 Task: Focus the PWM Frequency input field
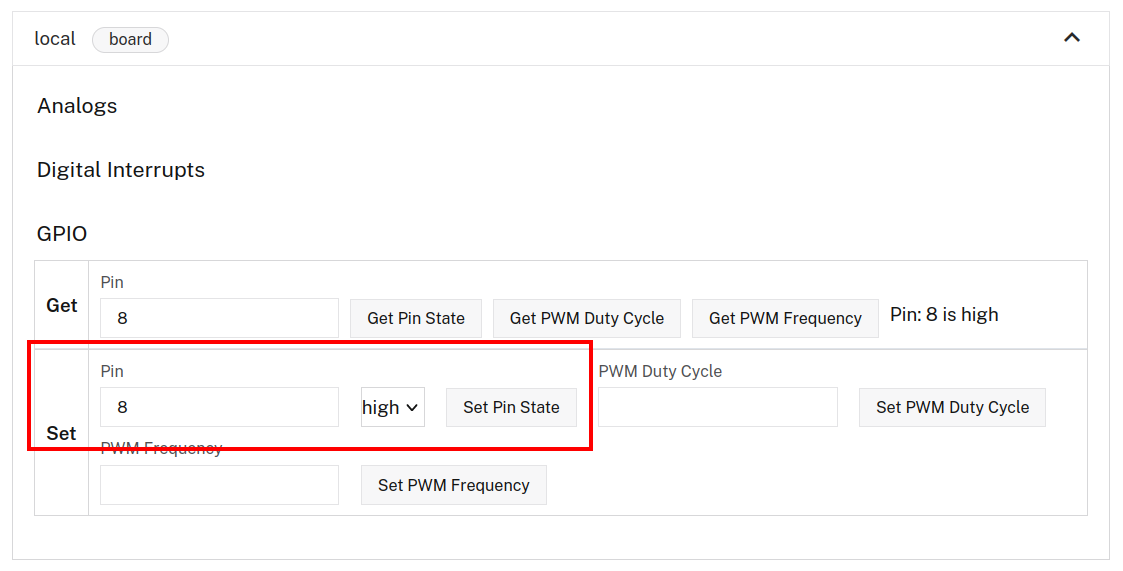[219, 485]
